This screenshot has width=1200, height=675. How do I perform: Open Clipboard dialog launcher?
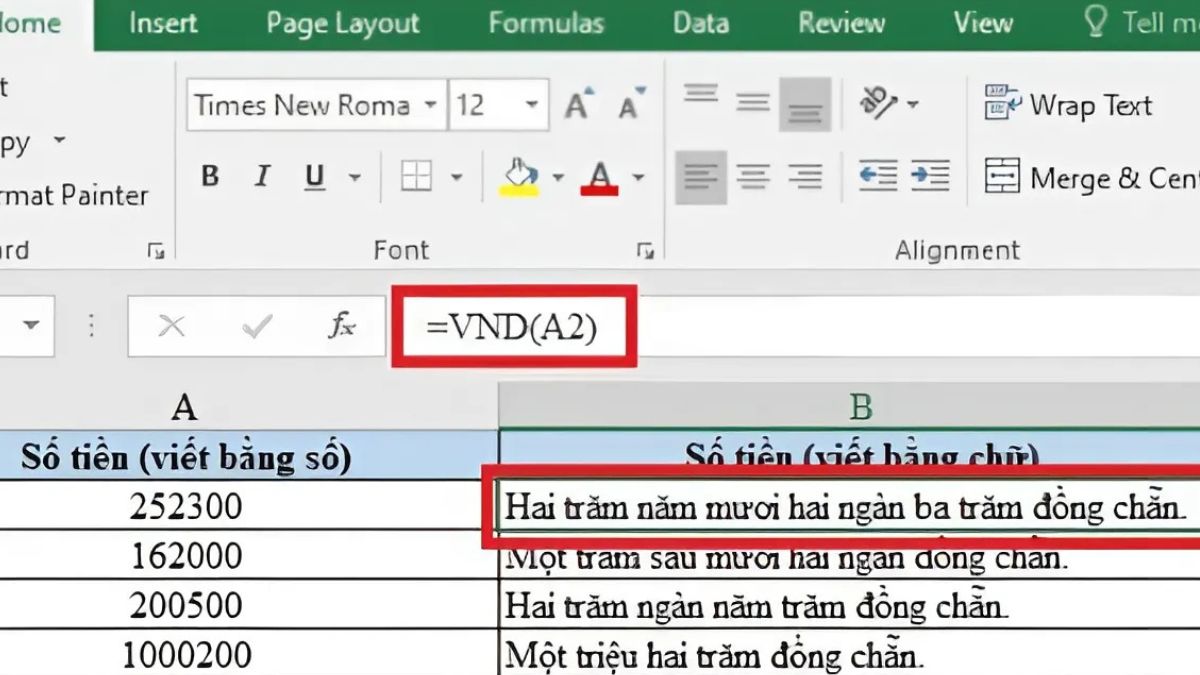tap(156, 251)
